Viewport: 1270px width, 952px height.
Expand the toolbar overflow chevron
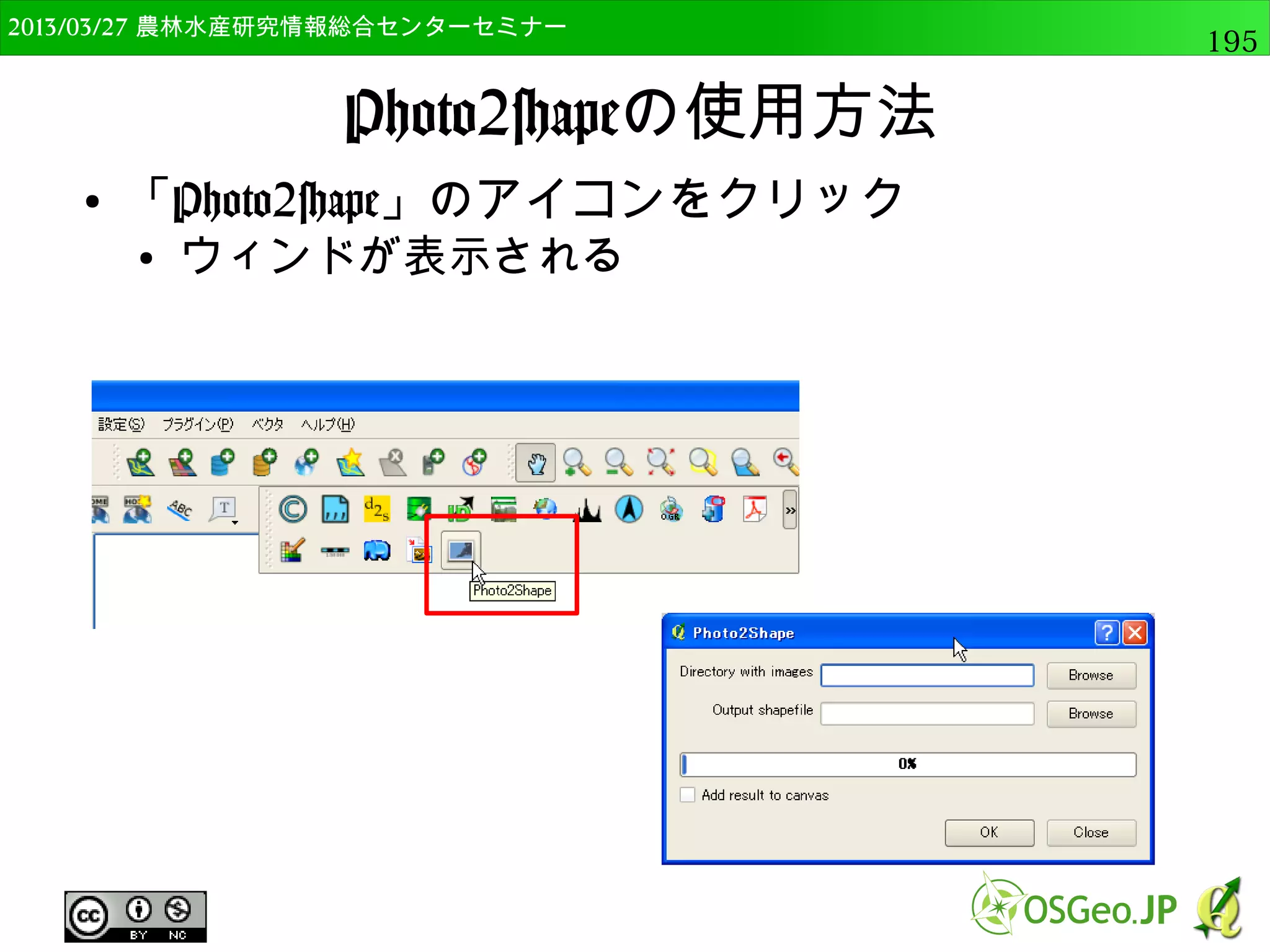(790, 510)
